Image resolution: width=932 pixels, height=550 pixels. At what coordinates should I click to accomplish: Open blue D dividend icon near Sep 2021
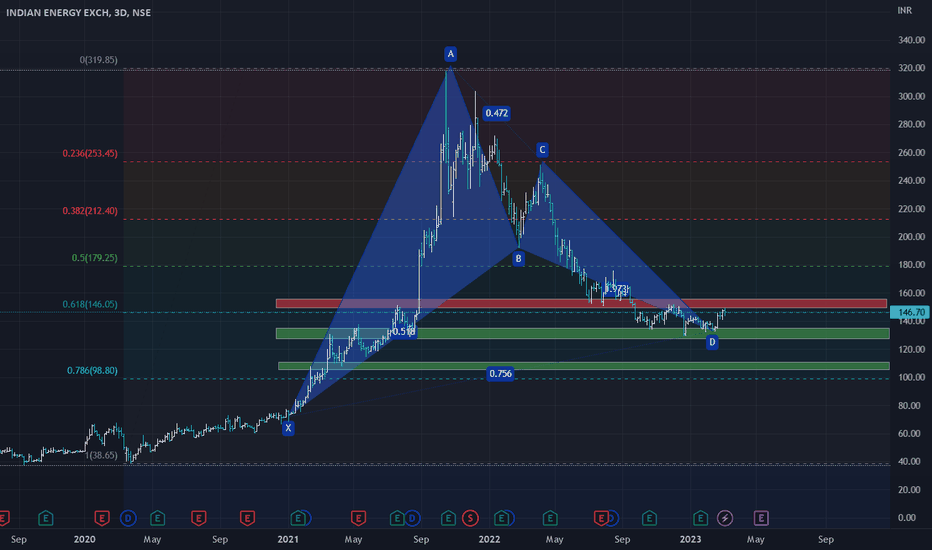pos(413,518)
